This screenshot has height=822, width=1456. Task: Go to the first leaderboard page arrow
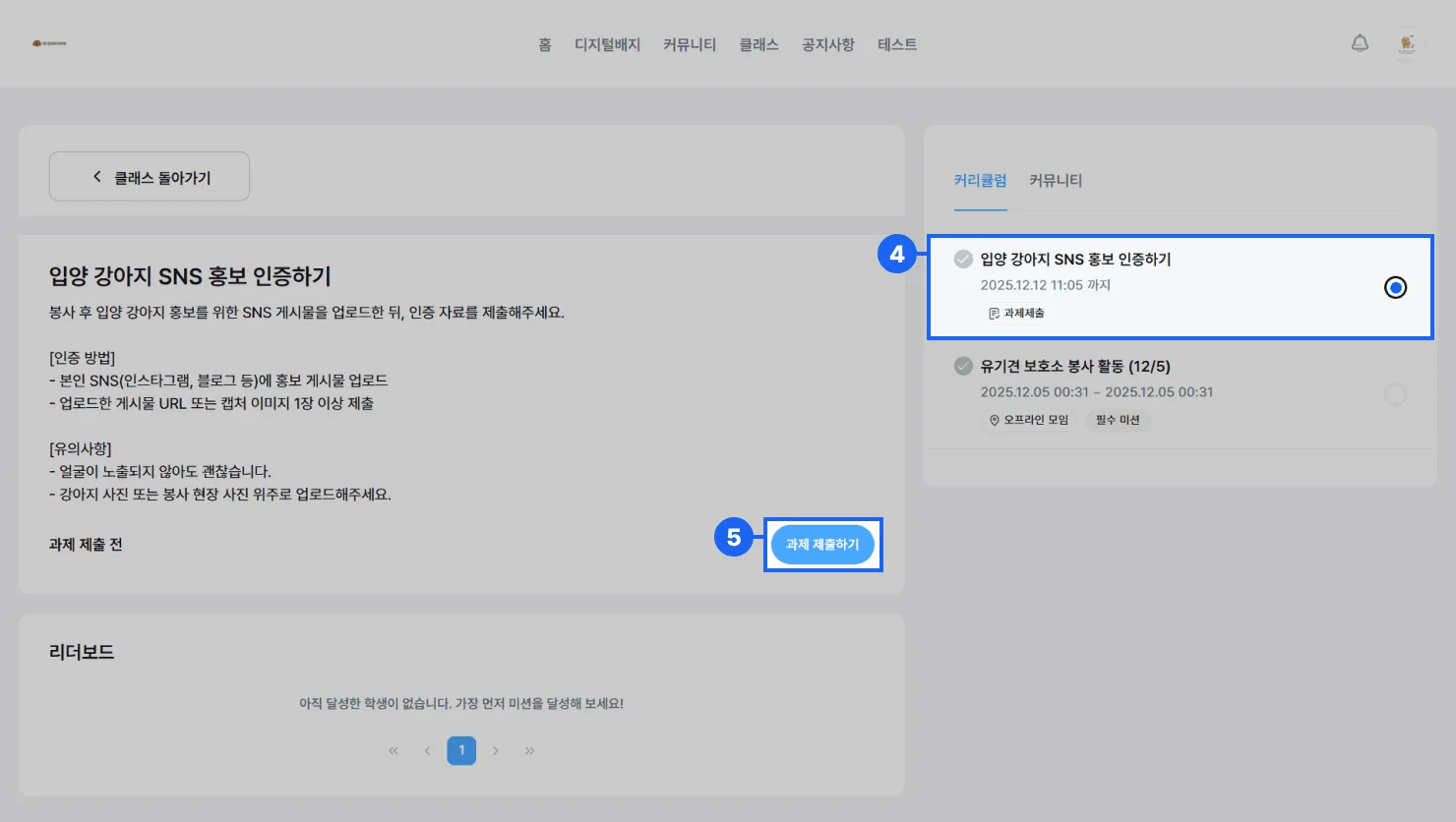click(x=394, y=750)
